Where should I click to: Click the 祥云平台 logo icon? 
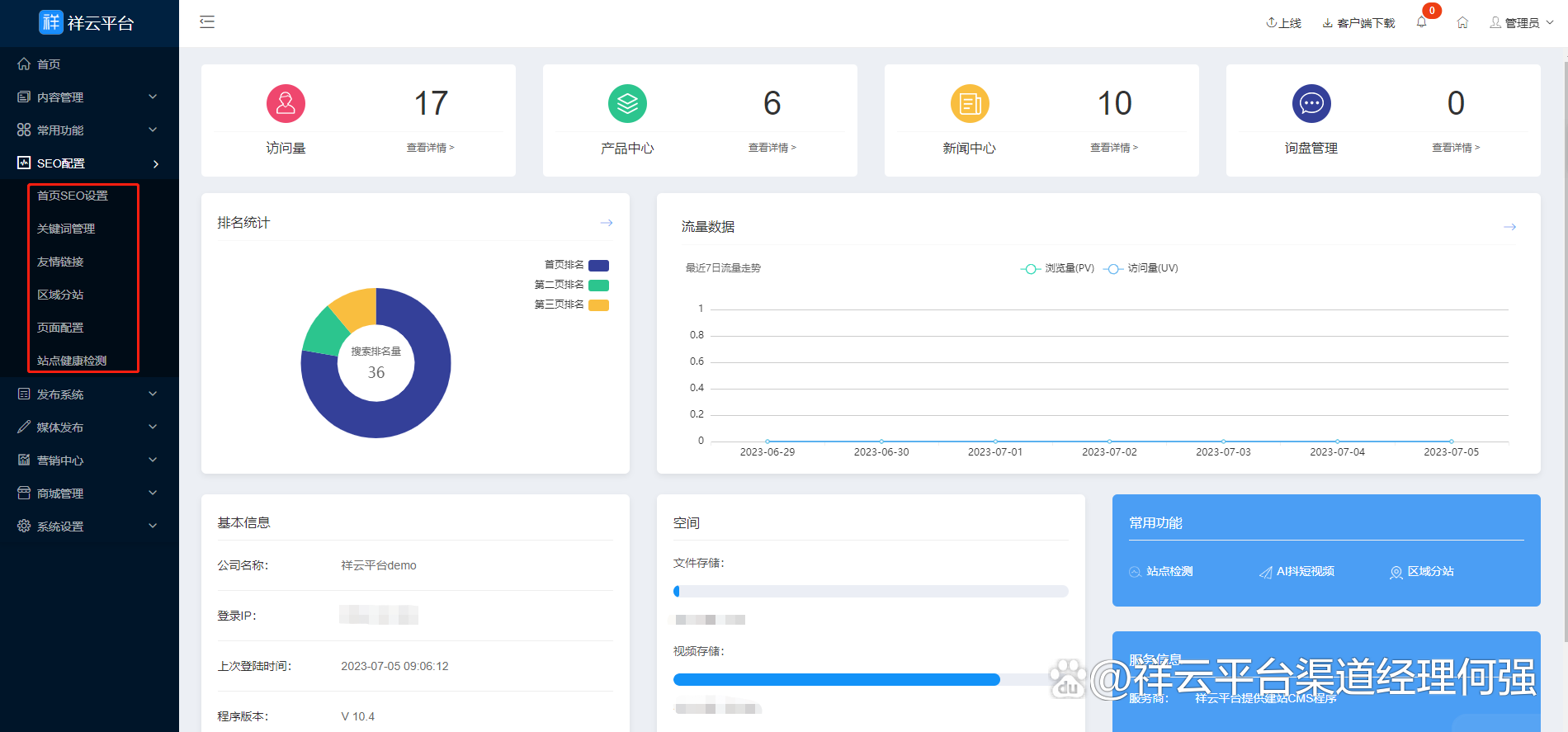click(51, 22)
